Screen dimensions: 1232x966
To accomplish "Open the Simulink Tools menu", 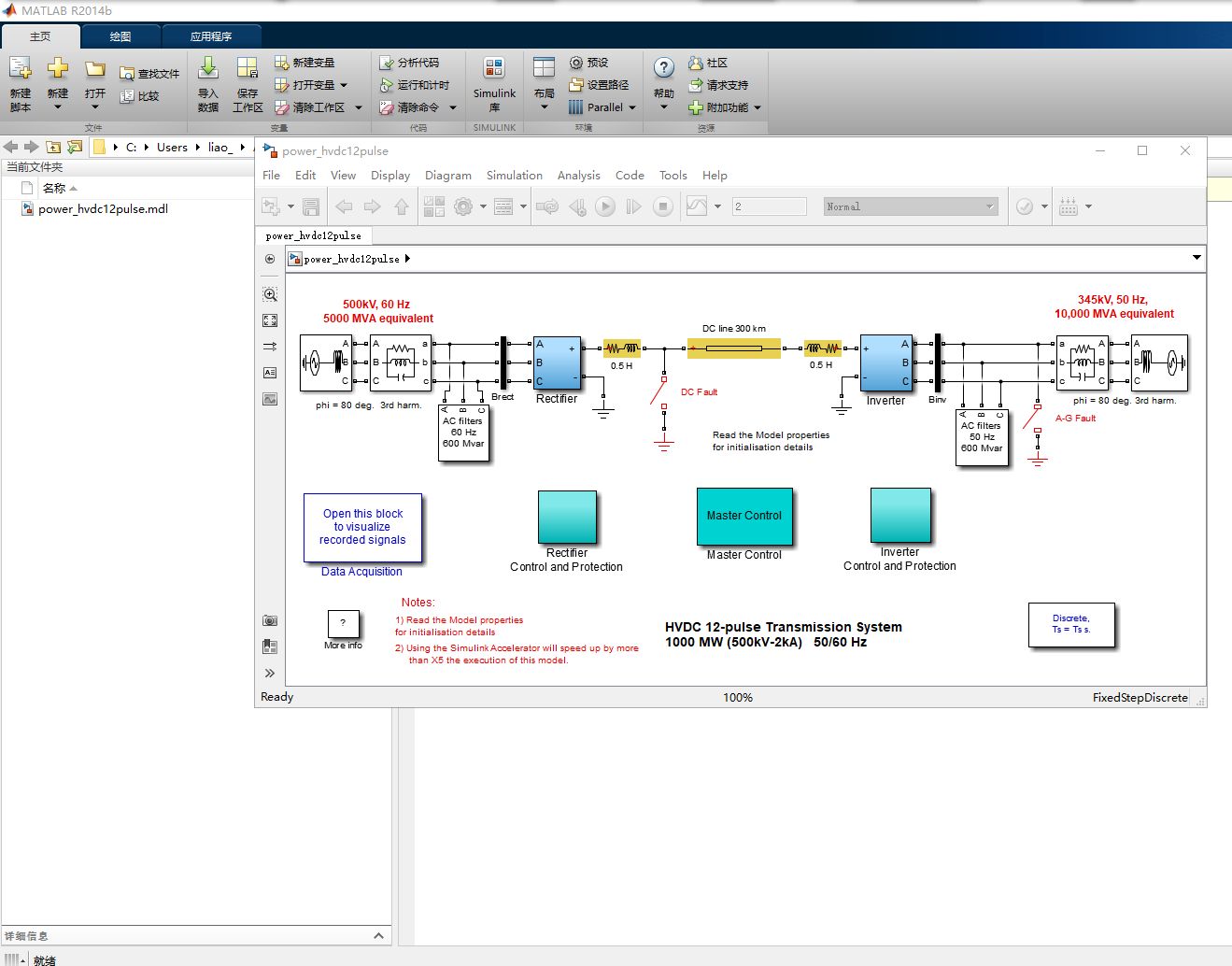I will click(x=673, y=176).
